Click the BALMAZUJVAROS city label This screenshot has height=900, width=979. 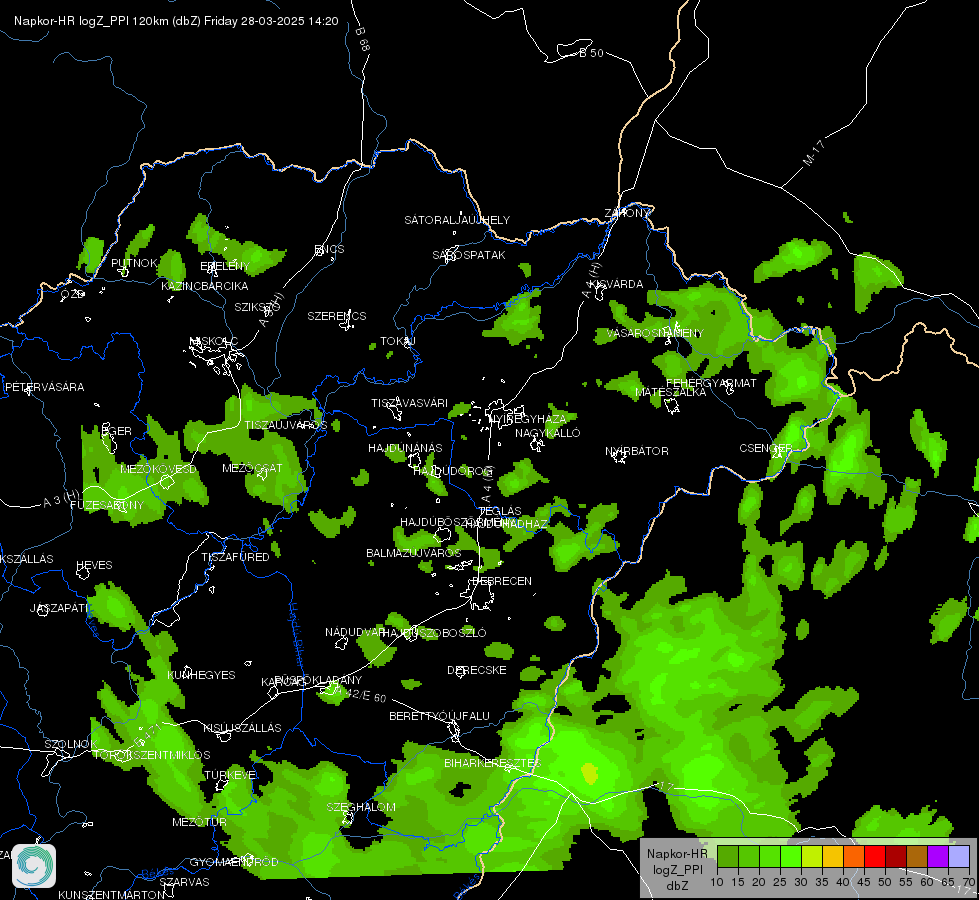(x=413, y=553)
